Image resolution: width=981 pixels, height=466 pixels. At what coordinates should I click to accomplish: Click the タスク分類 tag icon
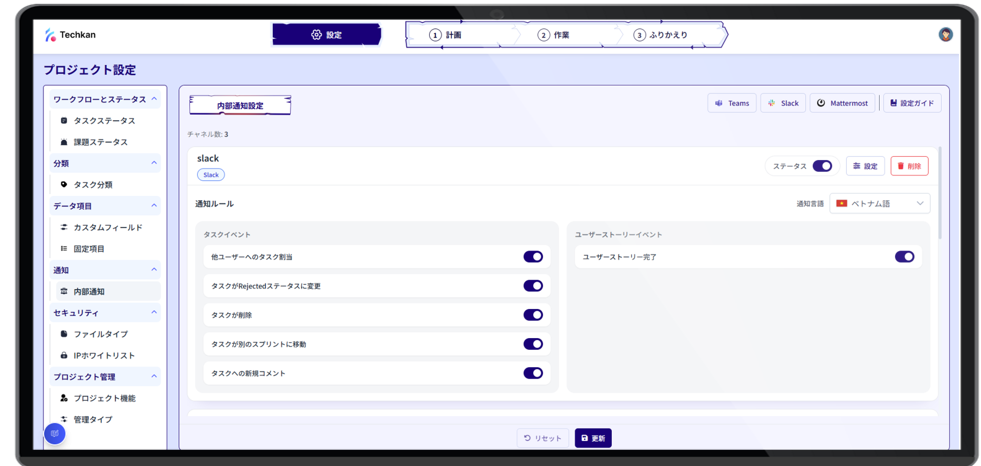[x=64, y=185]
